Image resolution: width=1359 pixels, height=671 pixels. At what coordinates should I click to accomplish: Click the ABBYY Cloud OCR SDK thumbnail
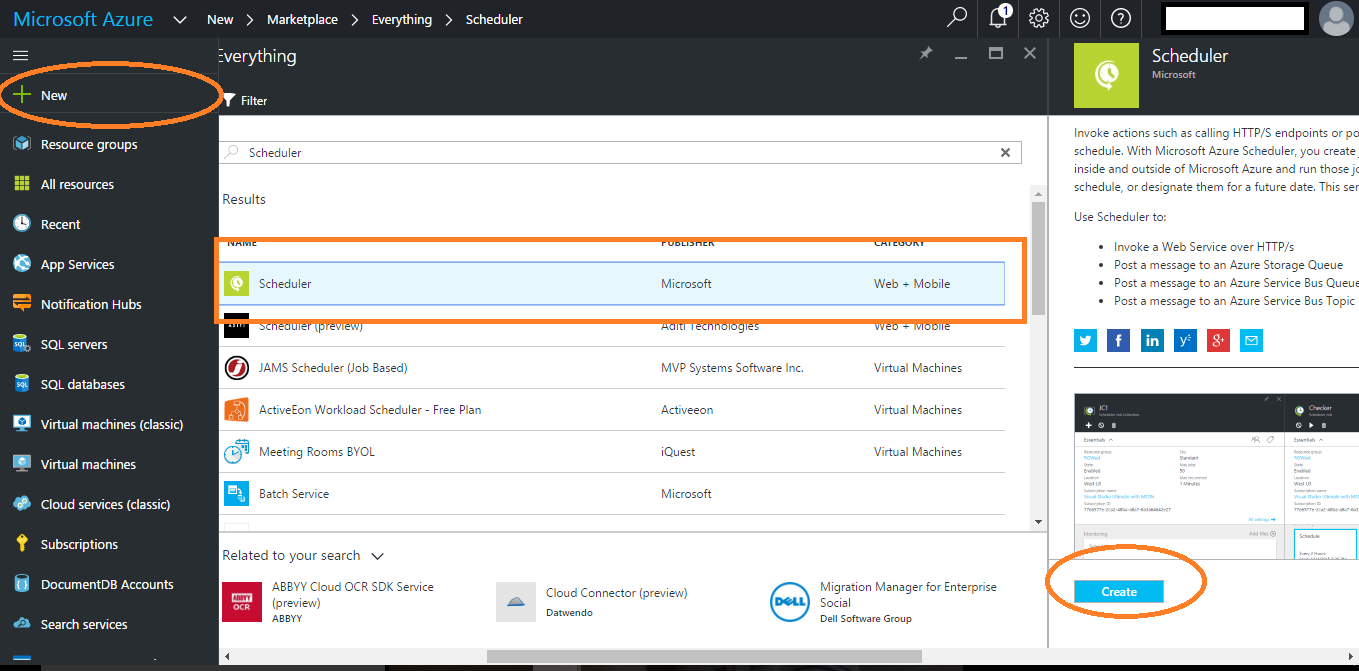coord(241,601)
